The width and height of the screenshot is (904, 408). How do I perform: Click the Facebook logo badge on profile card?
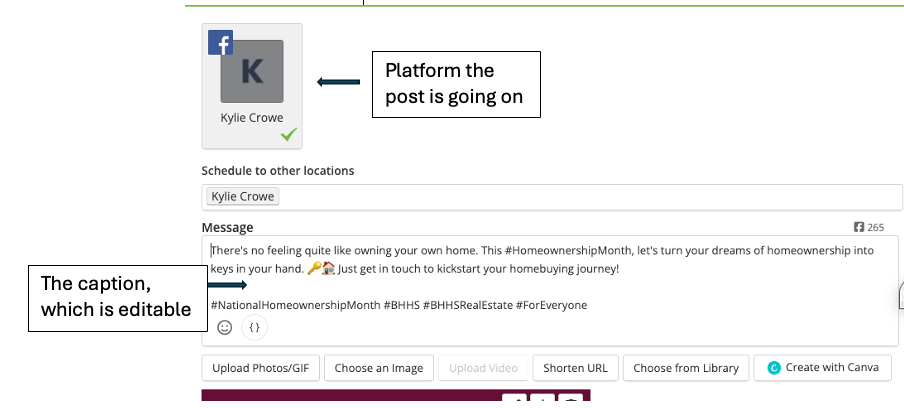pos(220,43)
